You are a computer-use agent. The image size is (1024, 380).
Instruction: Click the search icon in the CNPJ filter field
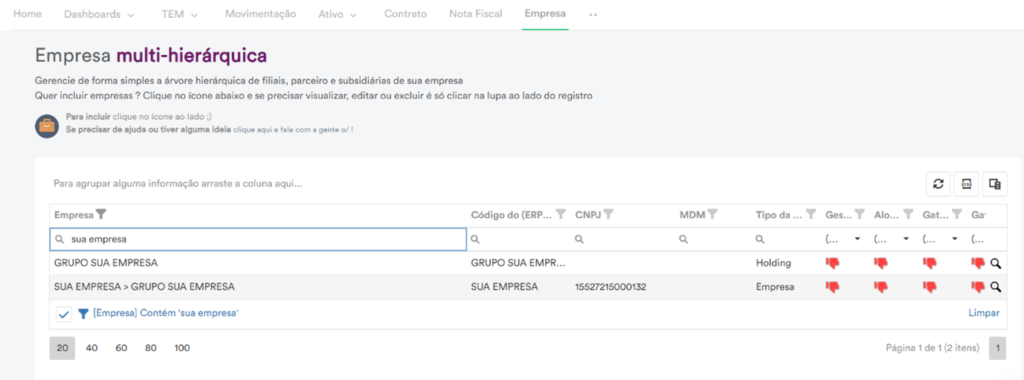pyautogui.click(x=579, y=240)
